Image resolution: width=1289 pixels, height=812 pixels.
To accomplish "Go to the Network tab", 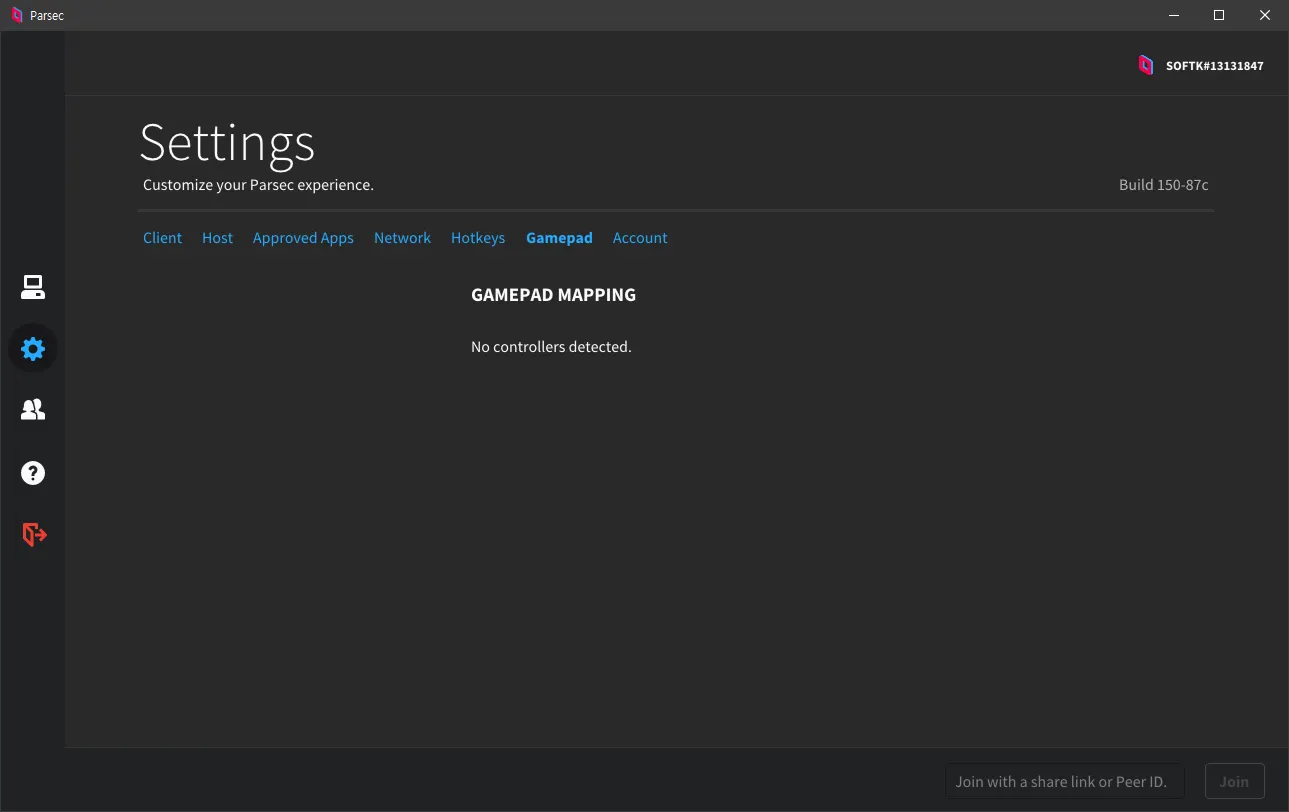I will click(402, 238).
